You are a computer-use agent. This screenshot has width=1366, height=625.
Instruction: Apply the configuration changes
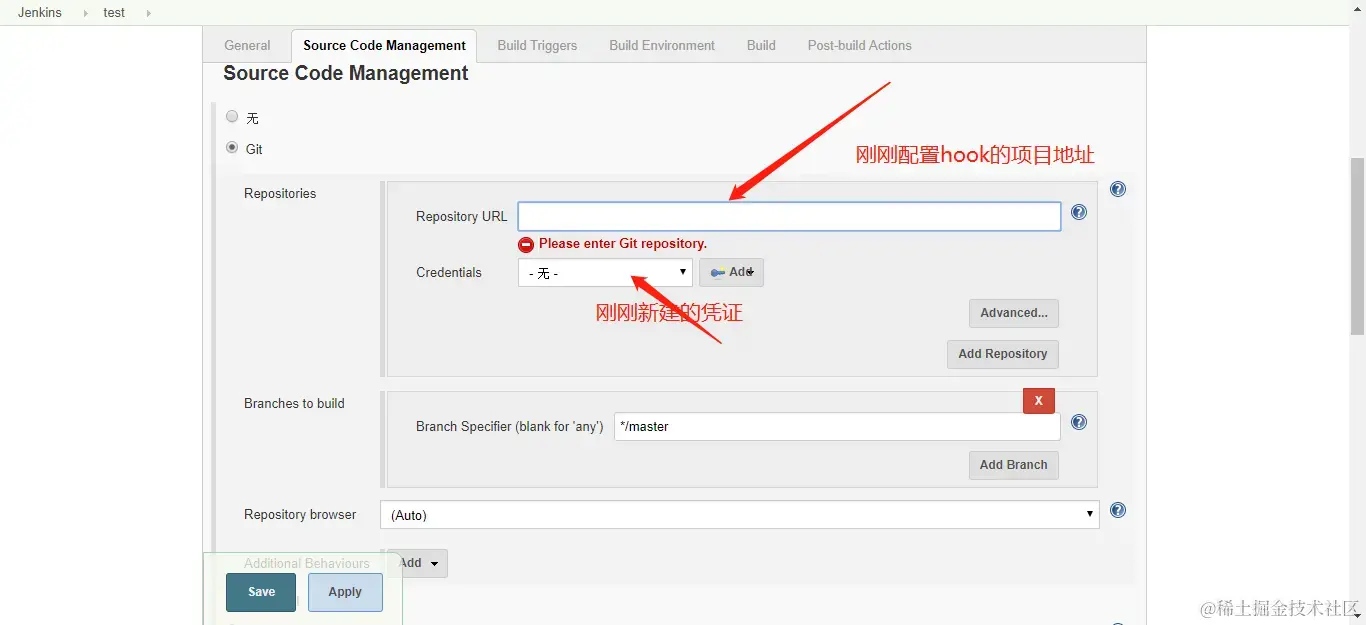[345, 592]
